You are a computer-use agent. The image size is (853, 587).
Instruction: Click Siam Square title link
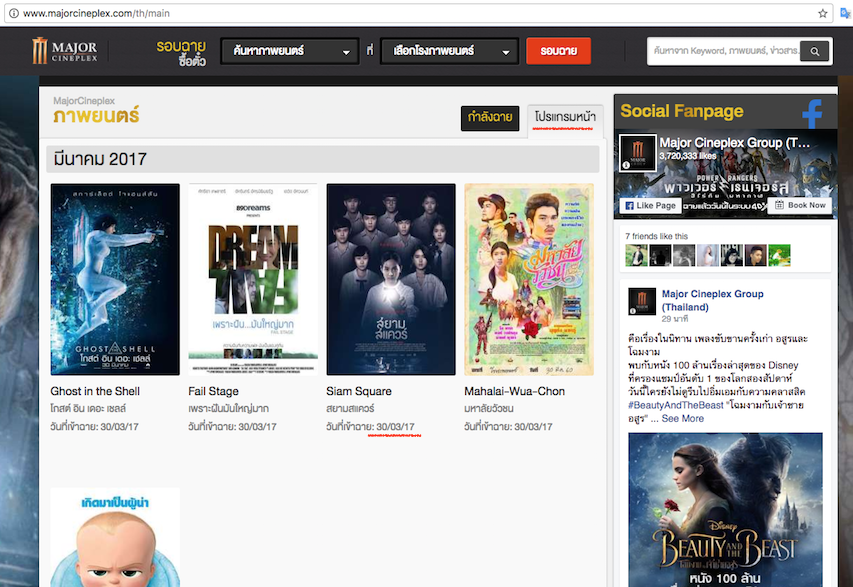point(359,391)
